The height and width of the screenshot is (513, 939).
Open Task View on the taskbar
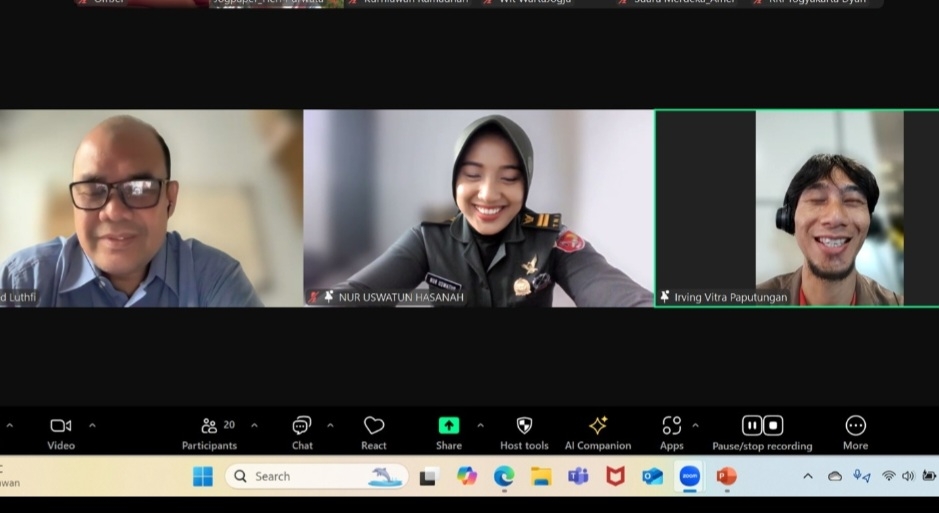coord(429,476)
